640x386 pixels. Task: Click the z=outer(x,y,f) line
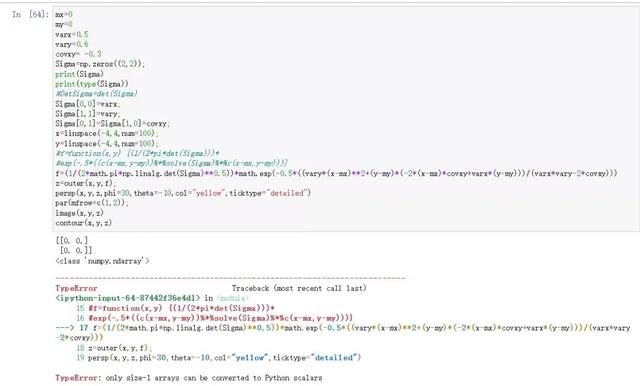tap(86, 183)
